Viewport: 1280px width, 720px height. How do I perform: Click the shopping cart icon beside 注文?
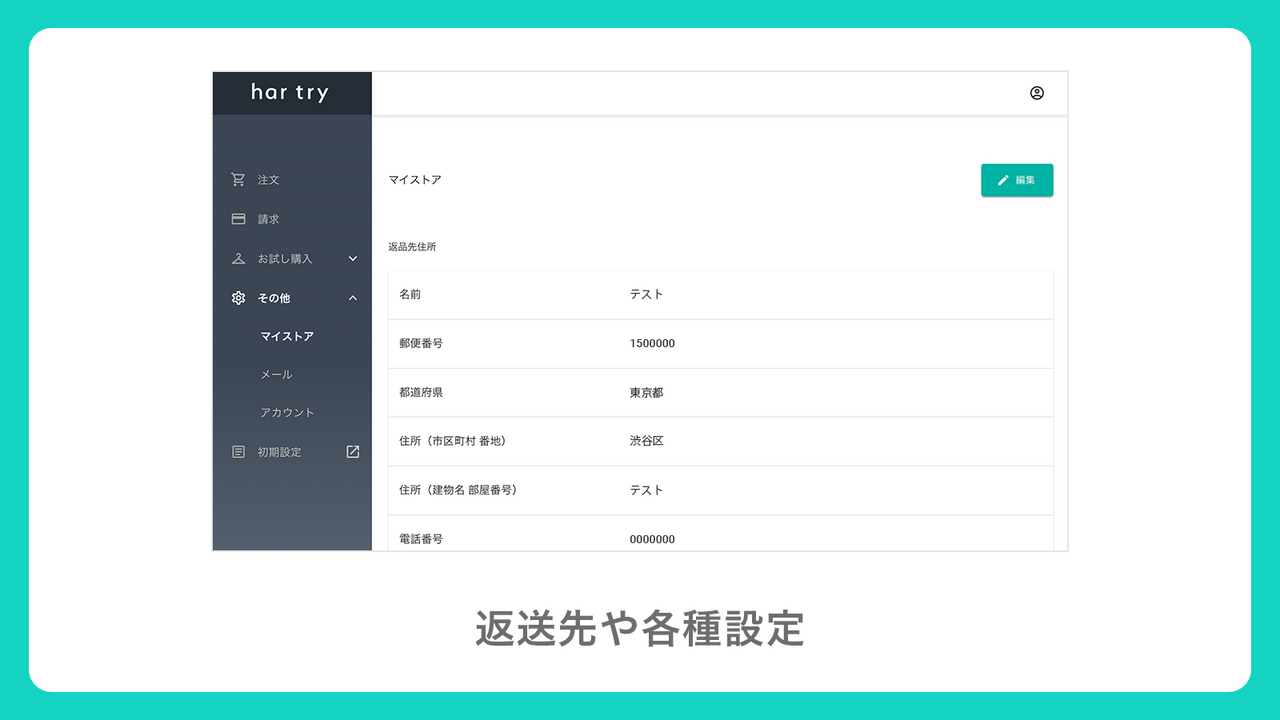[237, 180]
